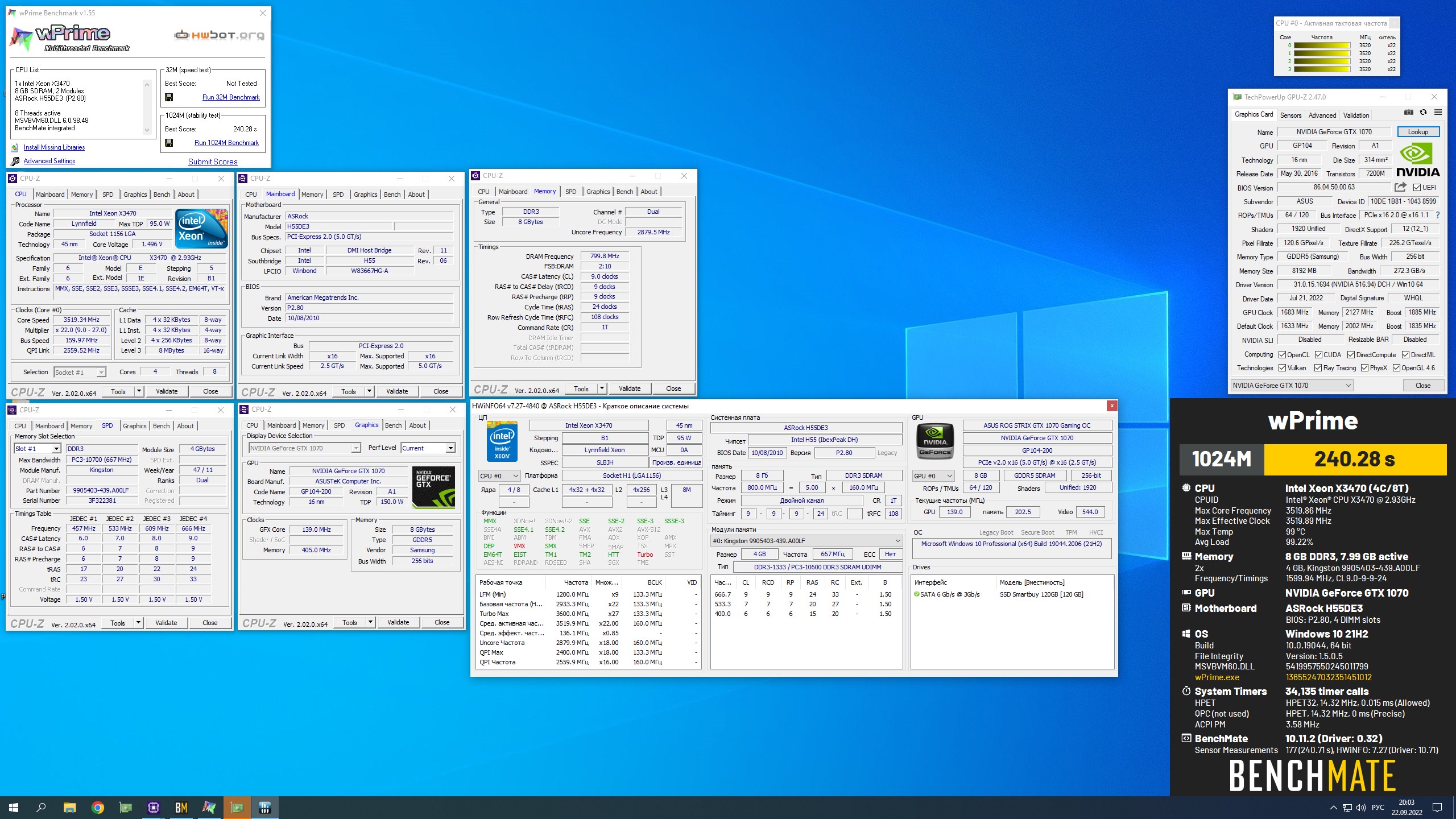Click the Core 3 frequency bar
Image resolution: width=1456 pixels, height=819 pixels.
(1322, 69)
